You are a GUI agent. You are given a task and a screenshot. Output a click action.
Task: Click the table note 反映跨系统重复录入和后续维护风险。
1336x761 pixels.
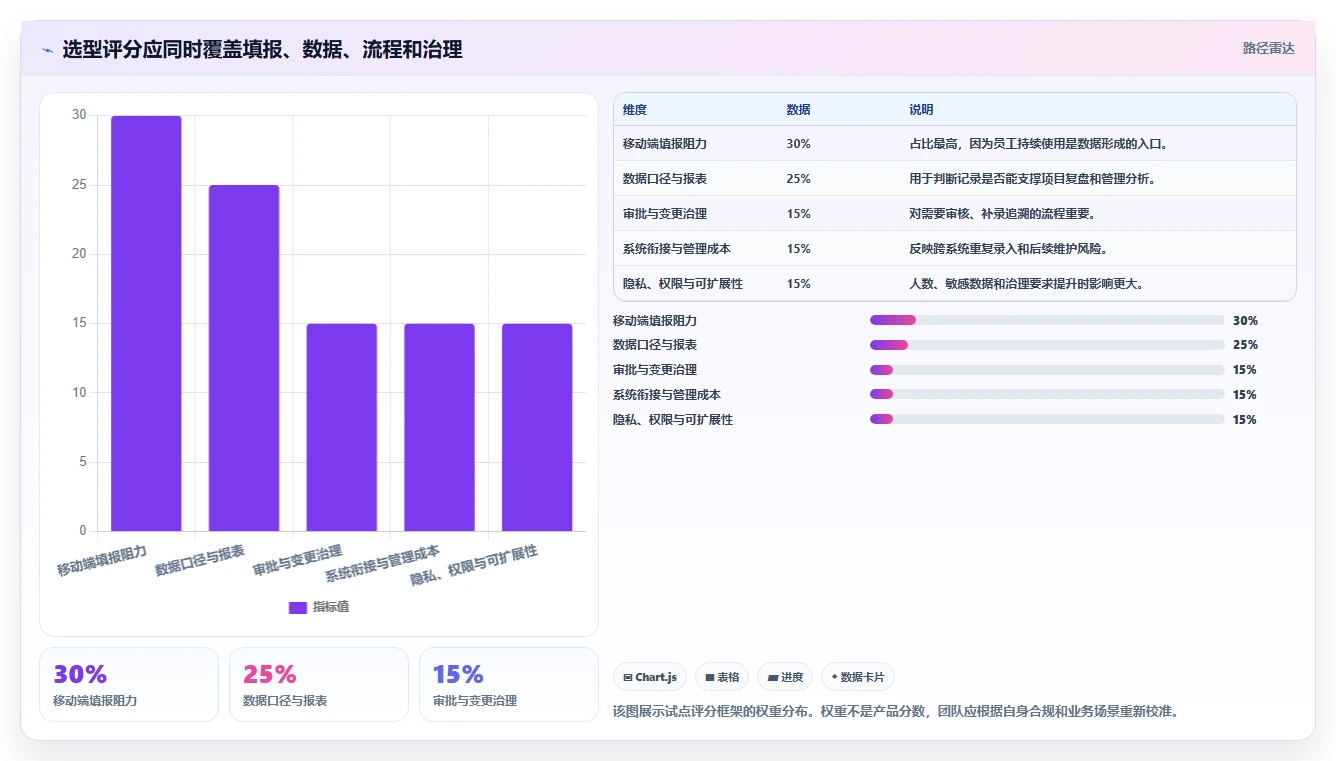(x=1008, y=249)
